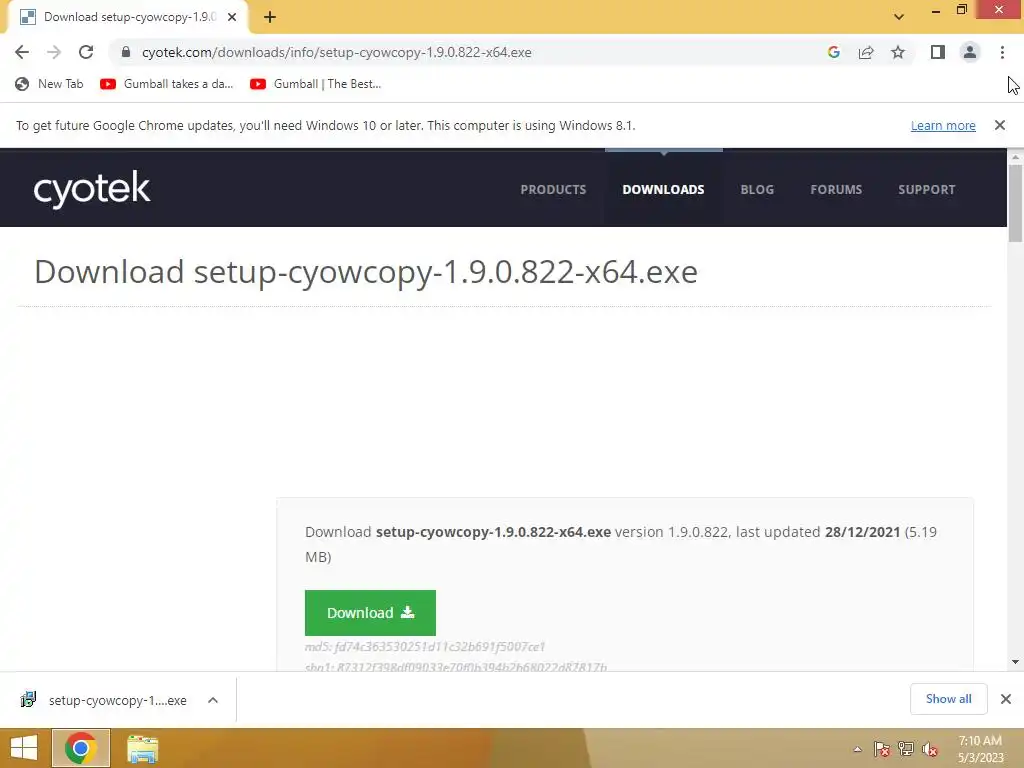Screen dimensions: 1024x768
Task: Expand the tab search chevron
Action: (899, 17)
